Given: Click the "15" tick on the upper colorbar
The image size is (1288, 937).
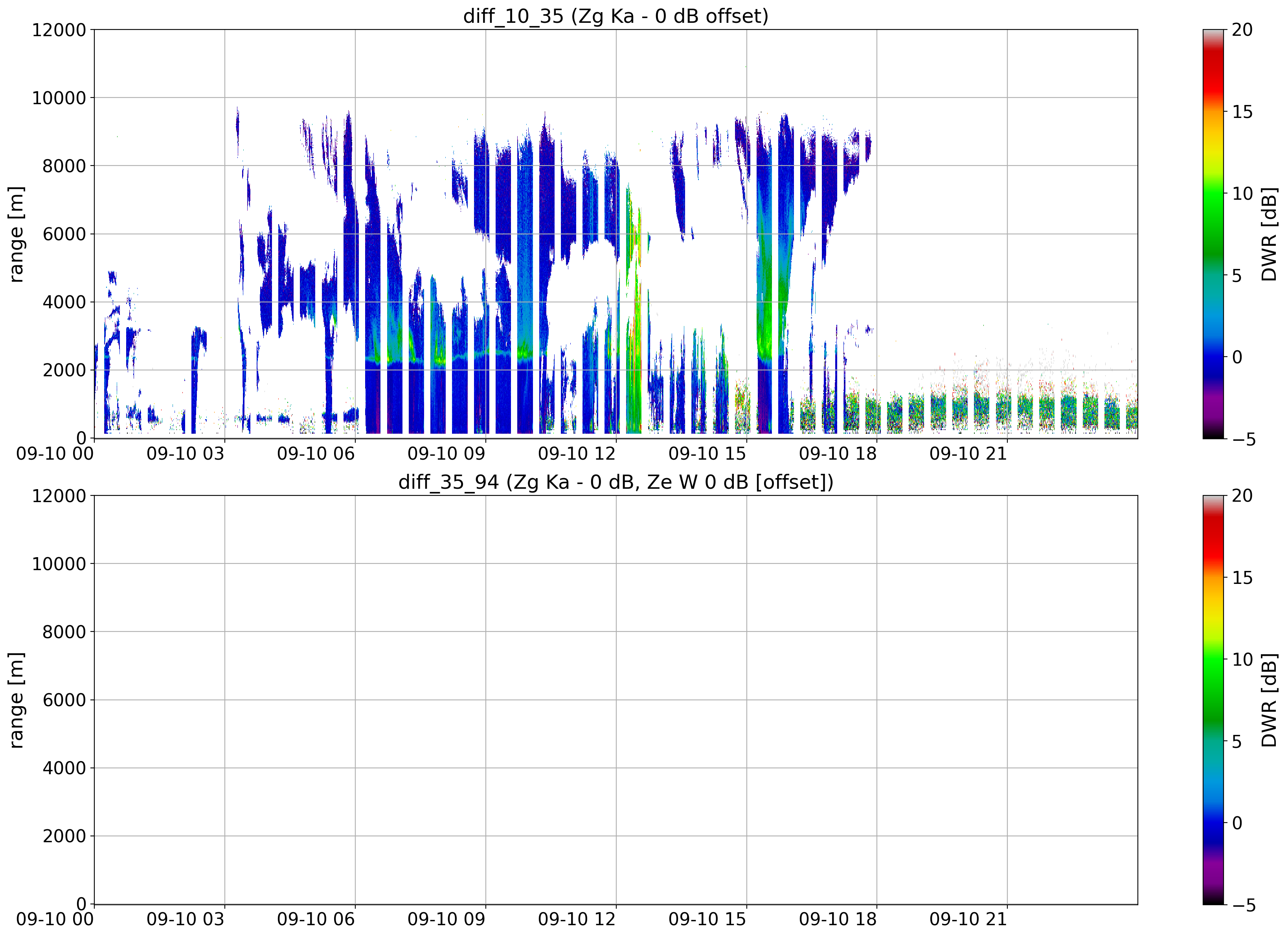Looking at the screenshot, I should [1242, 112].
